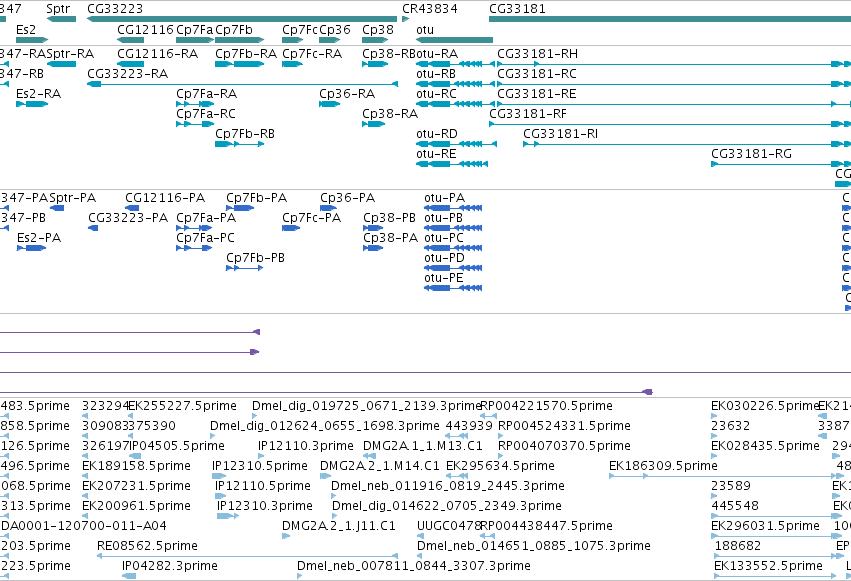Click protein label Cp7Fb-PB
The height and width of the screenshot is (581, 851).
click(x=256, y=258)
